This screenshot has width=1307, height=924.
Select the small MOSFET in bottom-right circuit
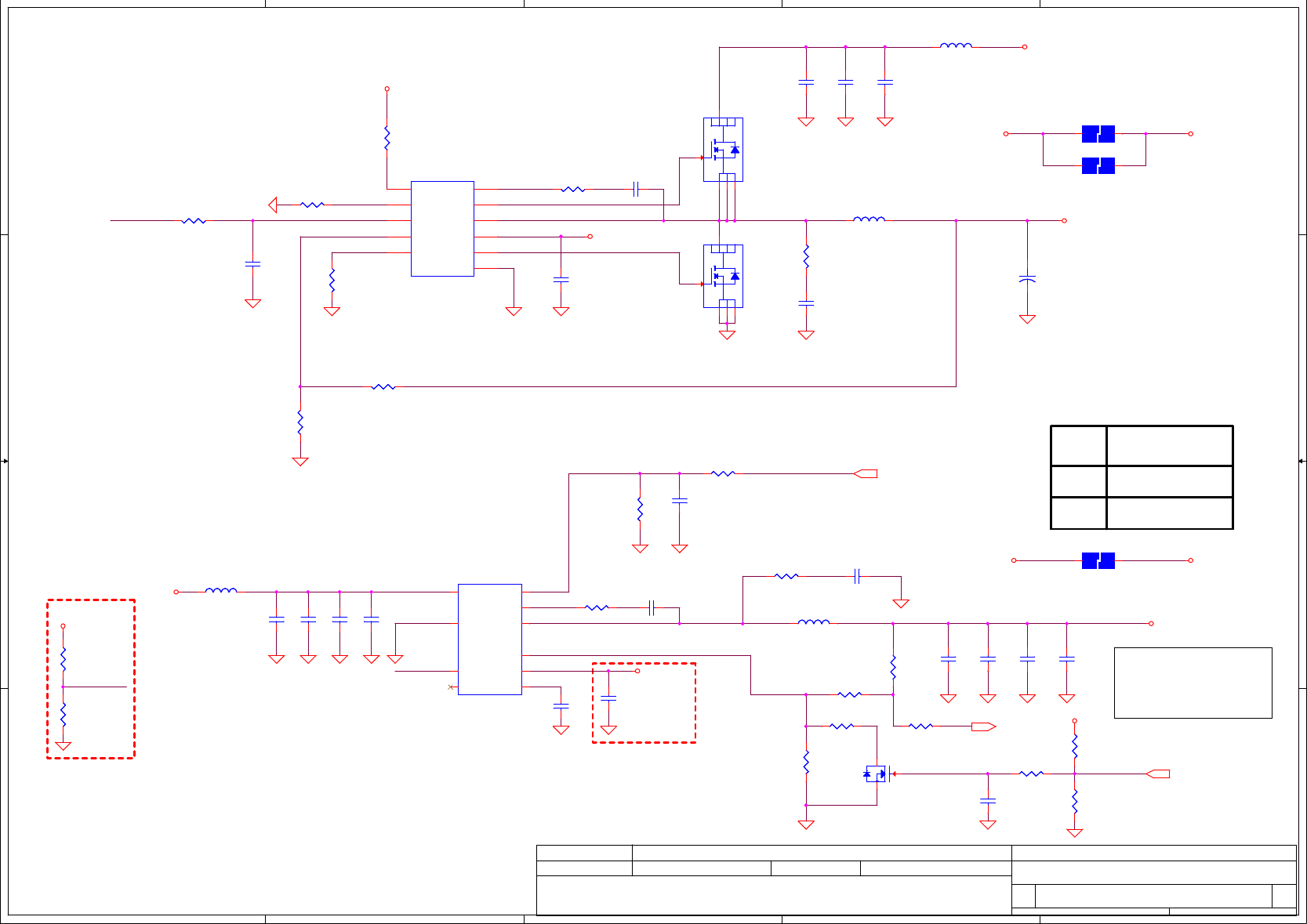[877, 774]
